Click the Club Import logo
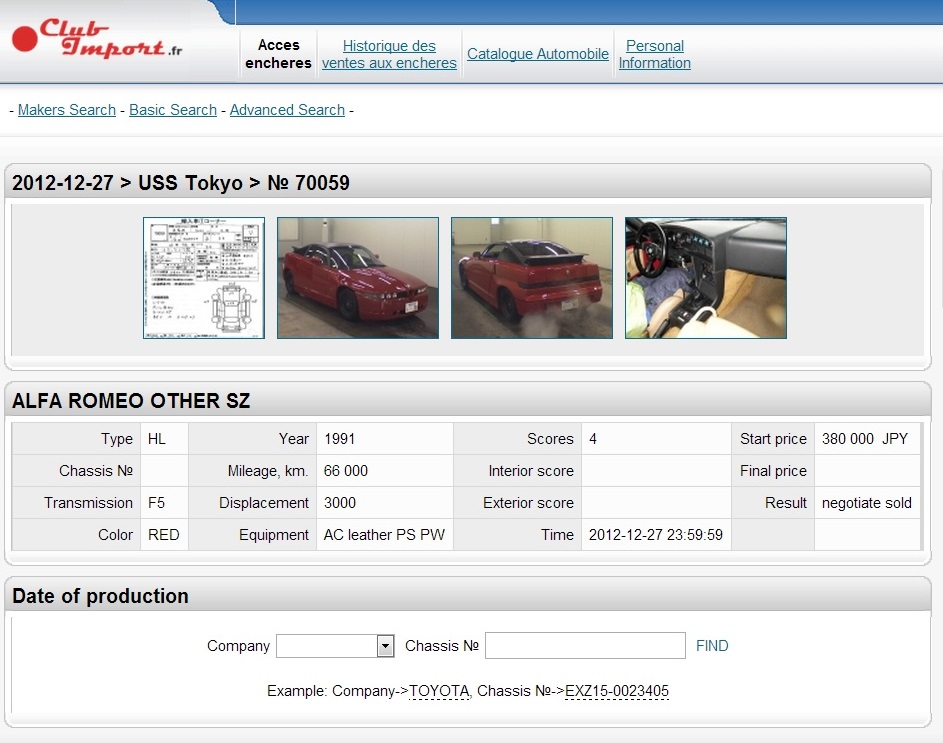Image resolution: width=943 pixels, height=743 pixels. coord(97,40)
